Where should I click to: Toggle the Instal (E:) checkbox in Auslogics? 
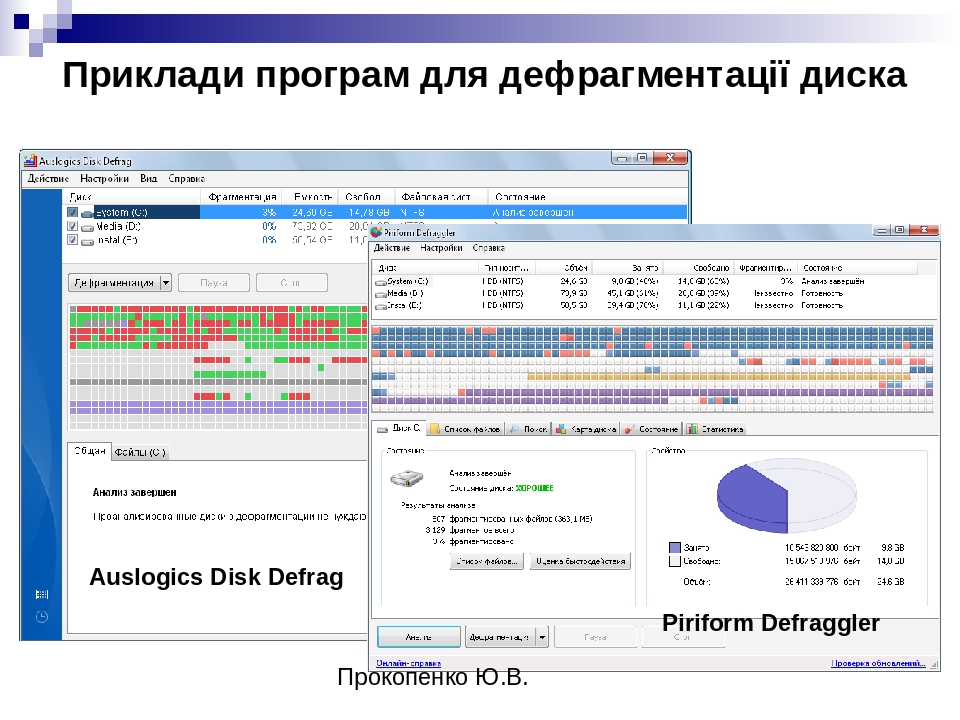(72, 240)
